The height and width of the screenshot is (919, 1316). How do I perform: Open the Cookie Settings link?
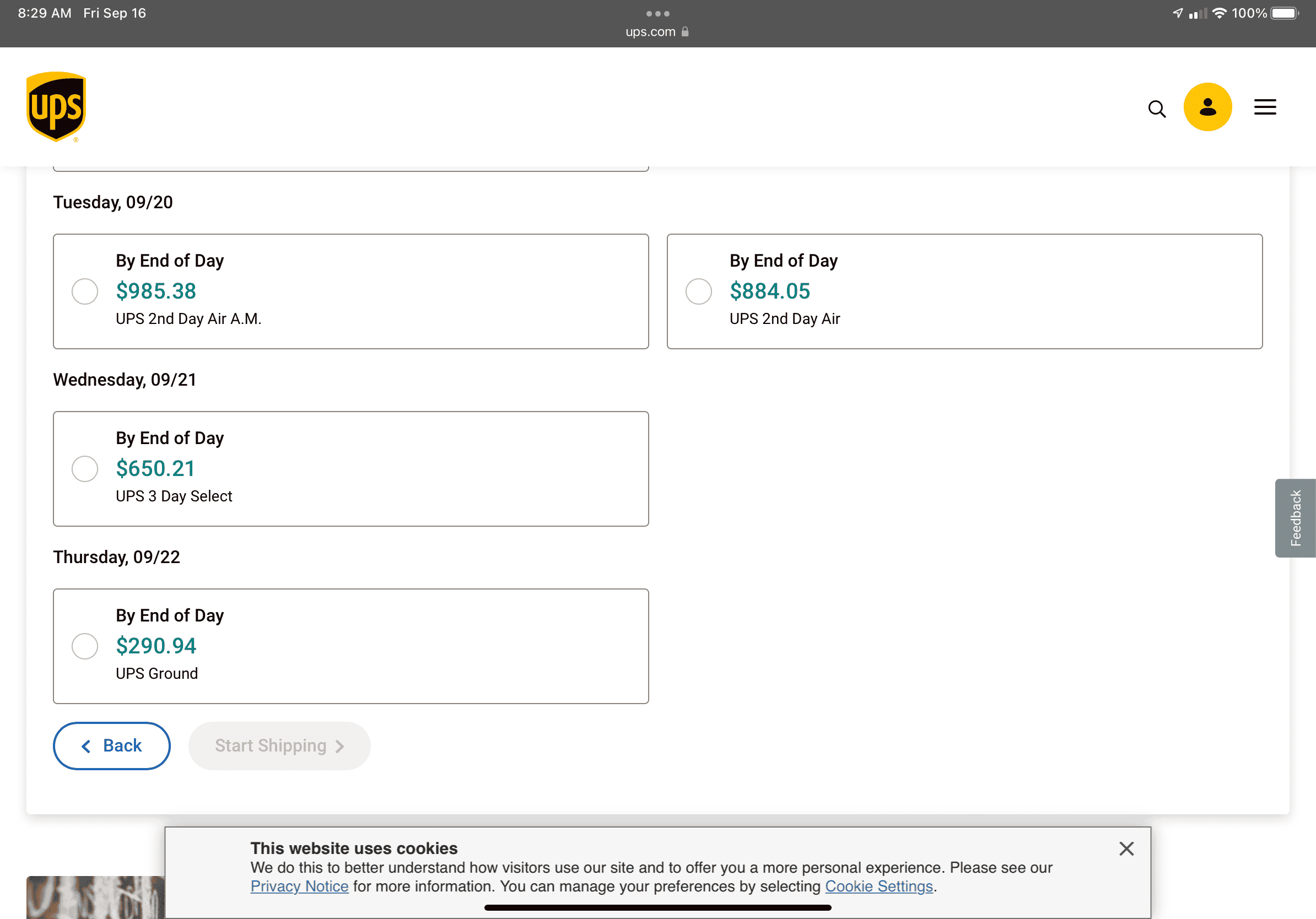[x=878, y=886]
